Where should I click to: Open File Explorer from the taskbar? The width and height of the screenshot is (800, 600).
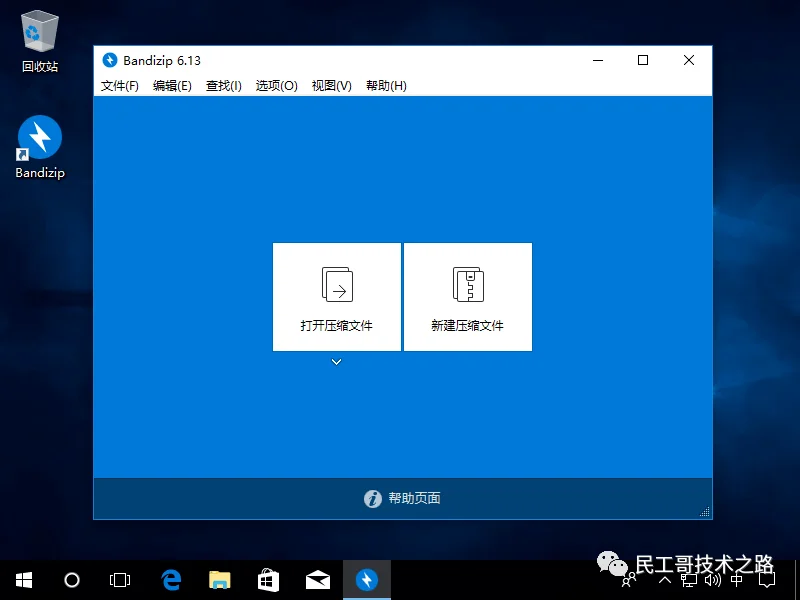[219, 580]
